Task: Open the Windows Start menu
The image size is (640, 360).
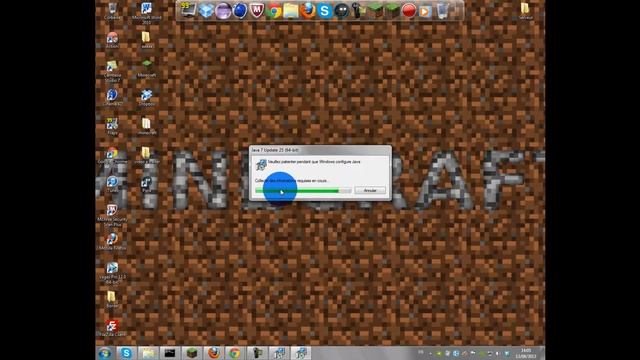Action: tap(105, 353)
